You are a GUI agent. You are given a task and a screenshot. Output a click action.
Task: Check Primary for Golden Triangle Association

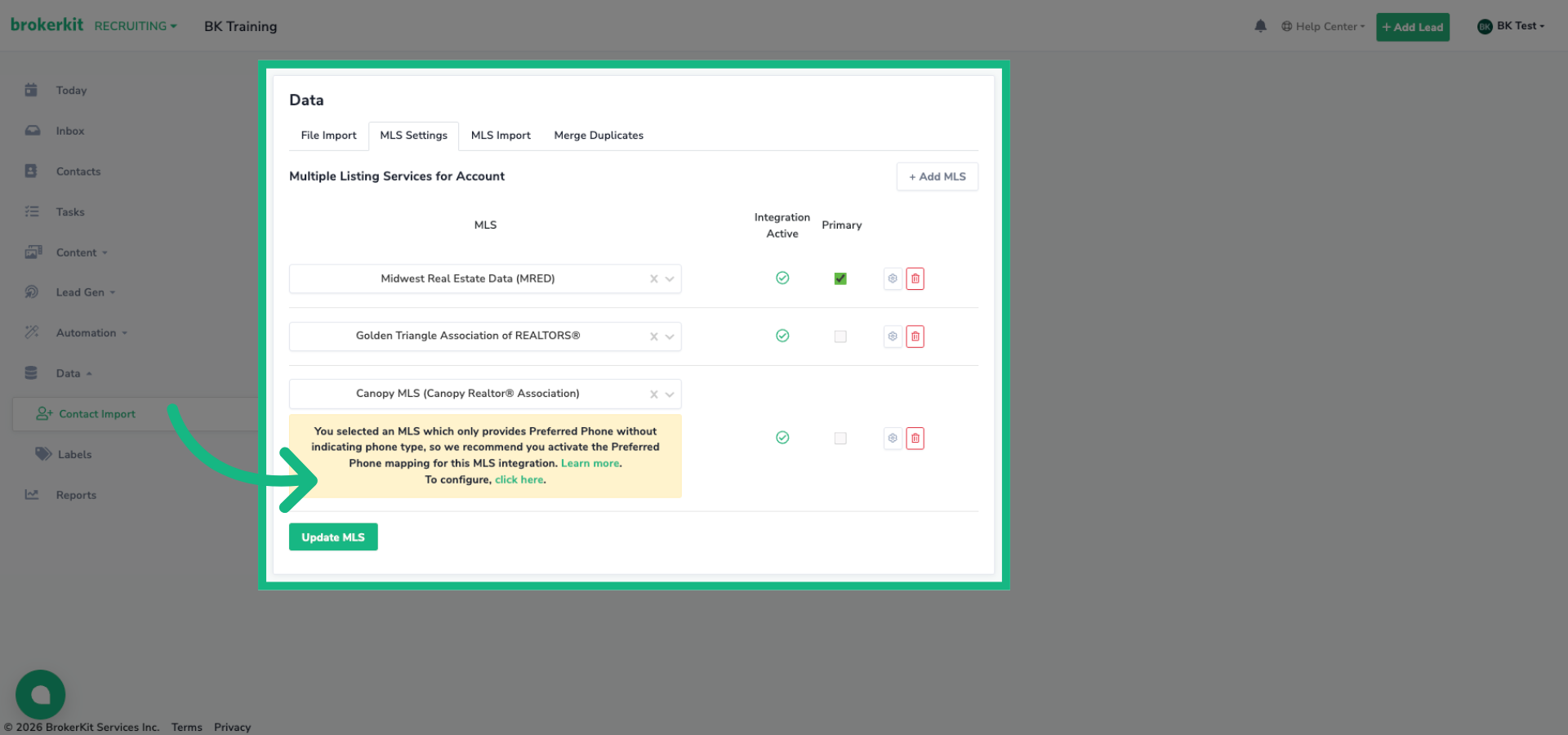[x=840, y=336]
